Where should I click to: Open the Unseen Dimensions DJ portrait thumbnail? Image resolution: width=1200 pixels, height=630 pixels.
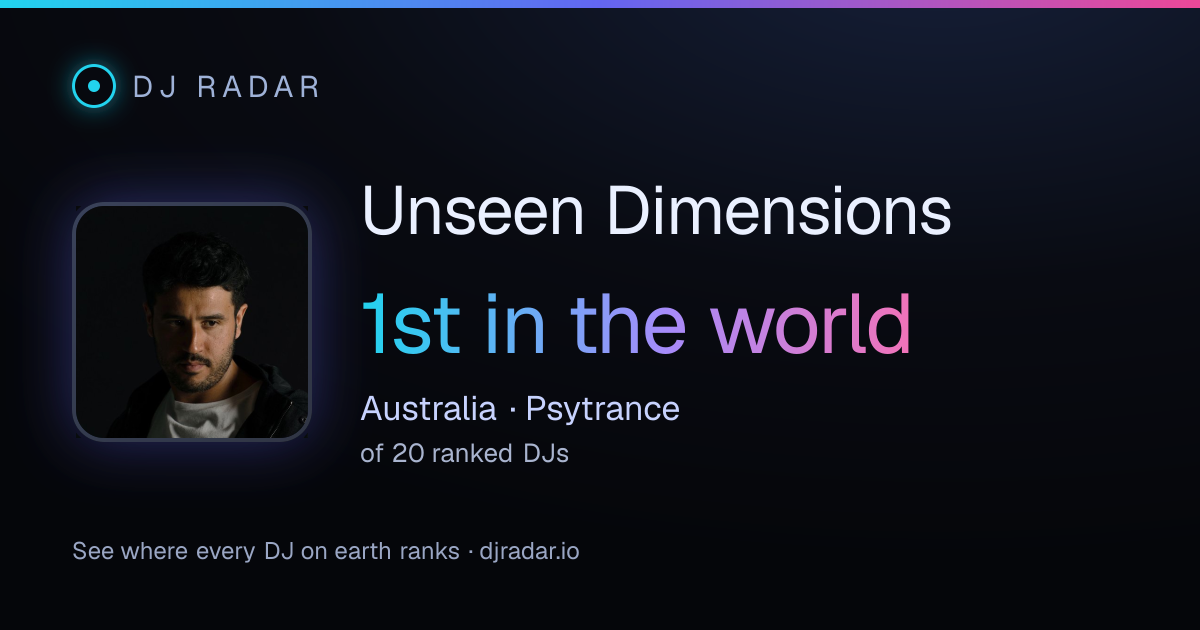192,322
